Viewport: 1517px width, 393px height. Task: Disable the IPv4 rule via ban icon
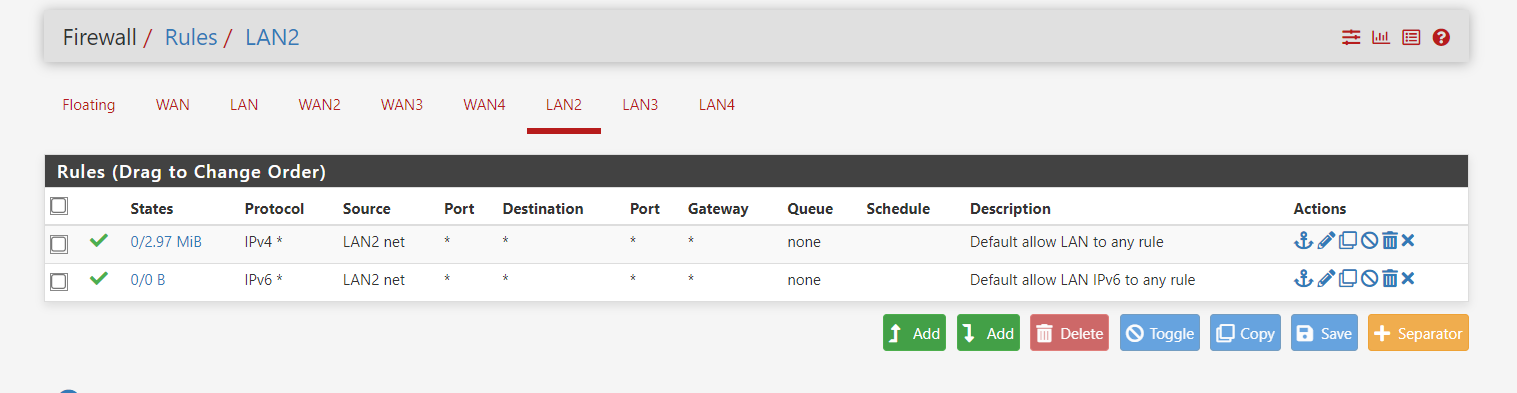(1369, 240)
